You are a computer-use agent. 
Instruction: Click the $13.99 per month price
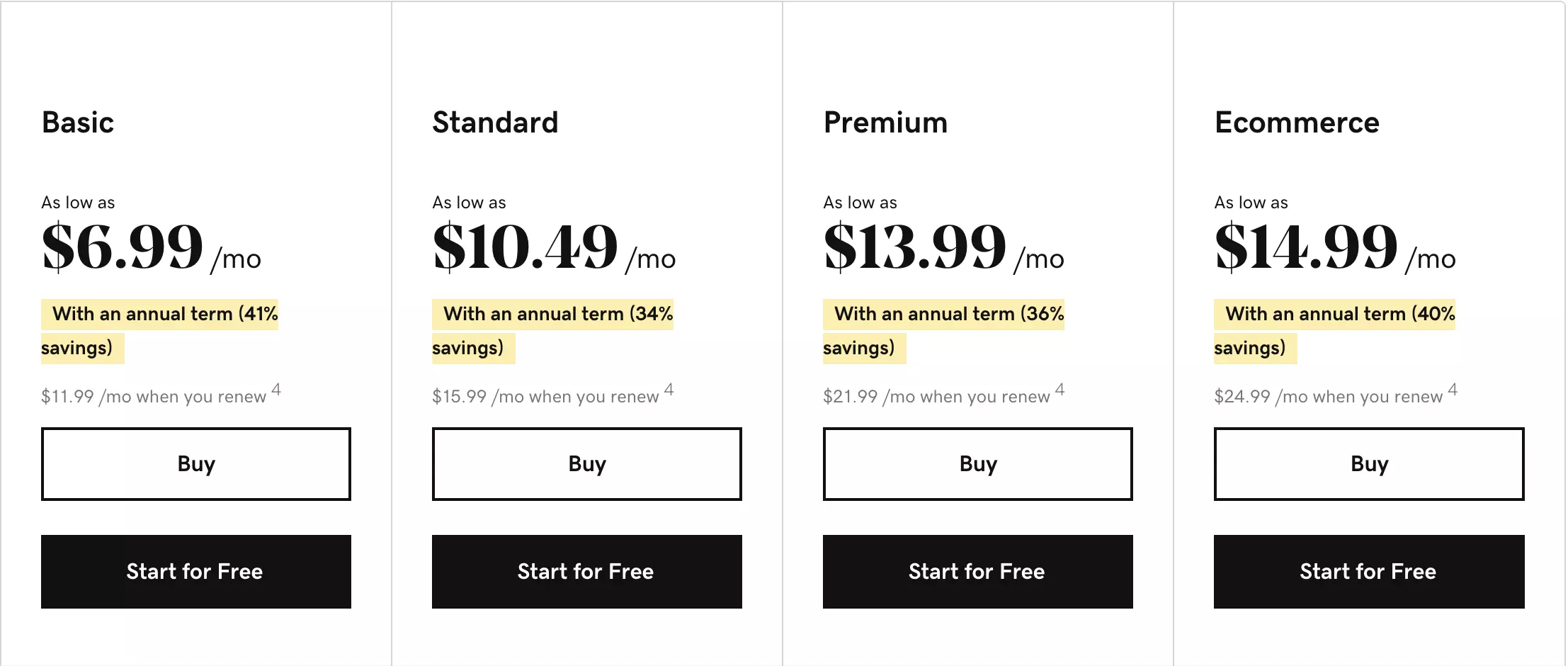pyautogui.click(x=914, y=247)
